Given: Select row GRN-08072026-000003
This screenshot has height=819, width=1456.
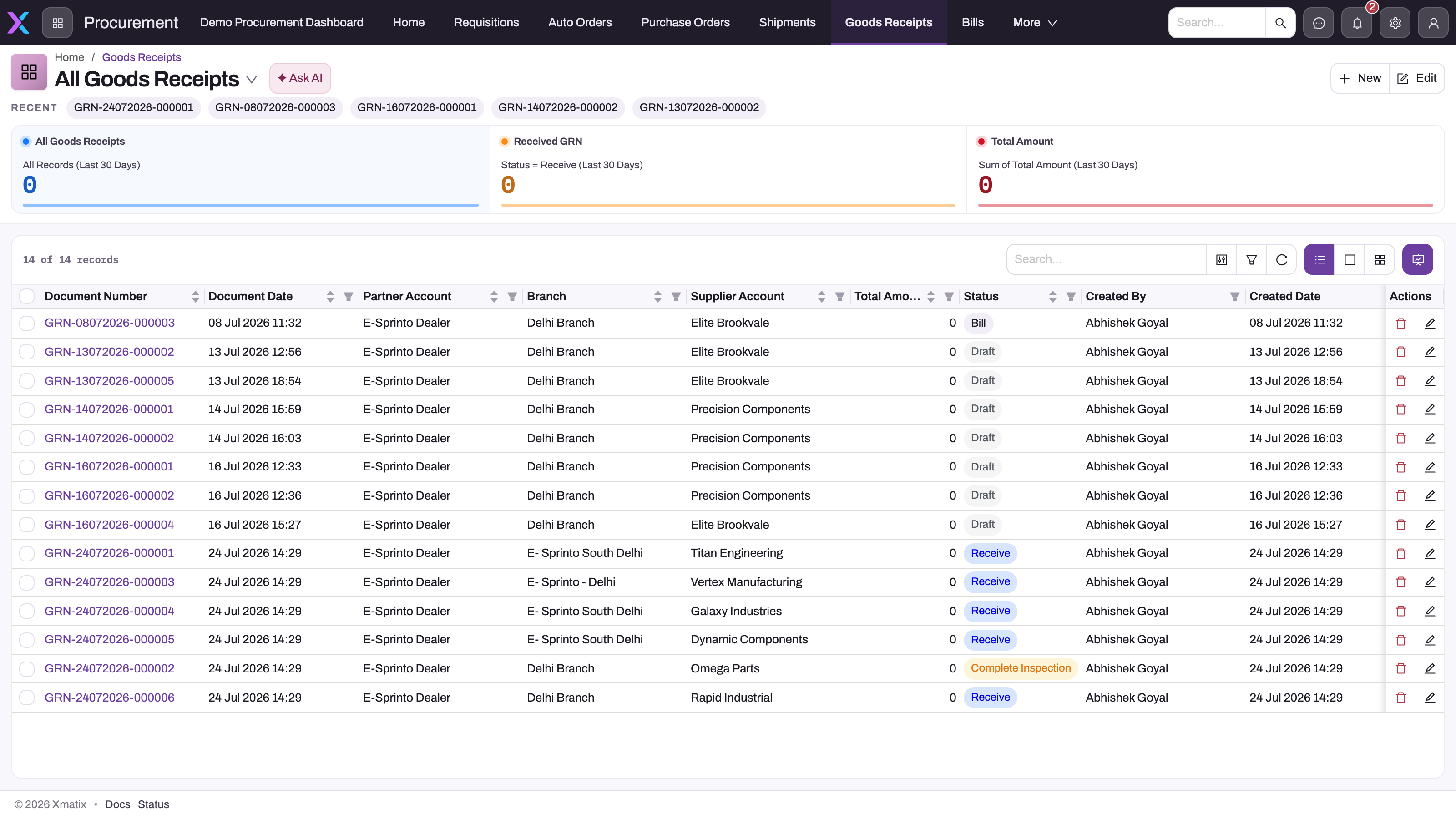Looking at the screenshot, I should 26,323.
